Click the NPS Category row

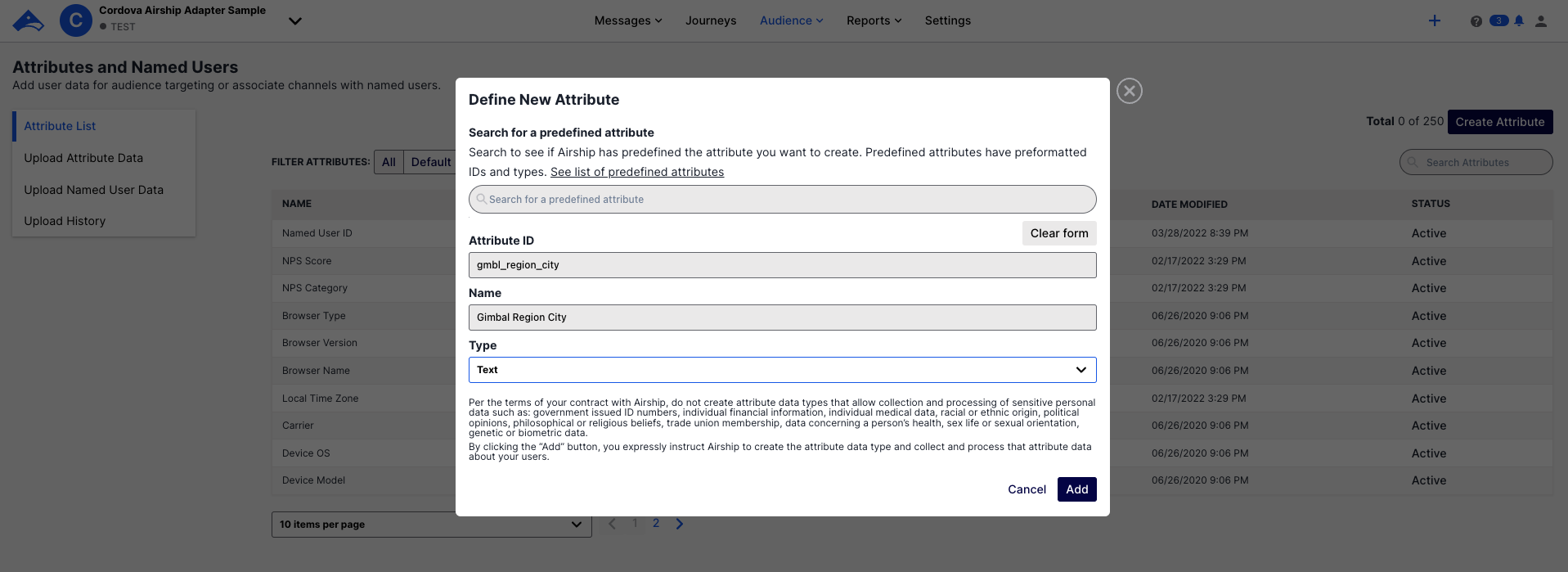point(912,288)
